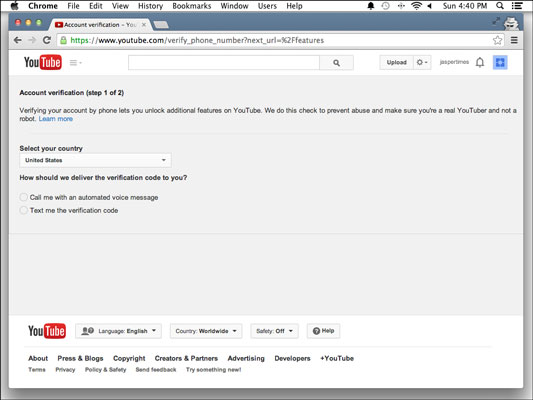Select Text me the verification code
The image size is (533, 400).
[23, 210]
